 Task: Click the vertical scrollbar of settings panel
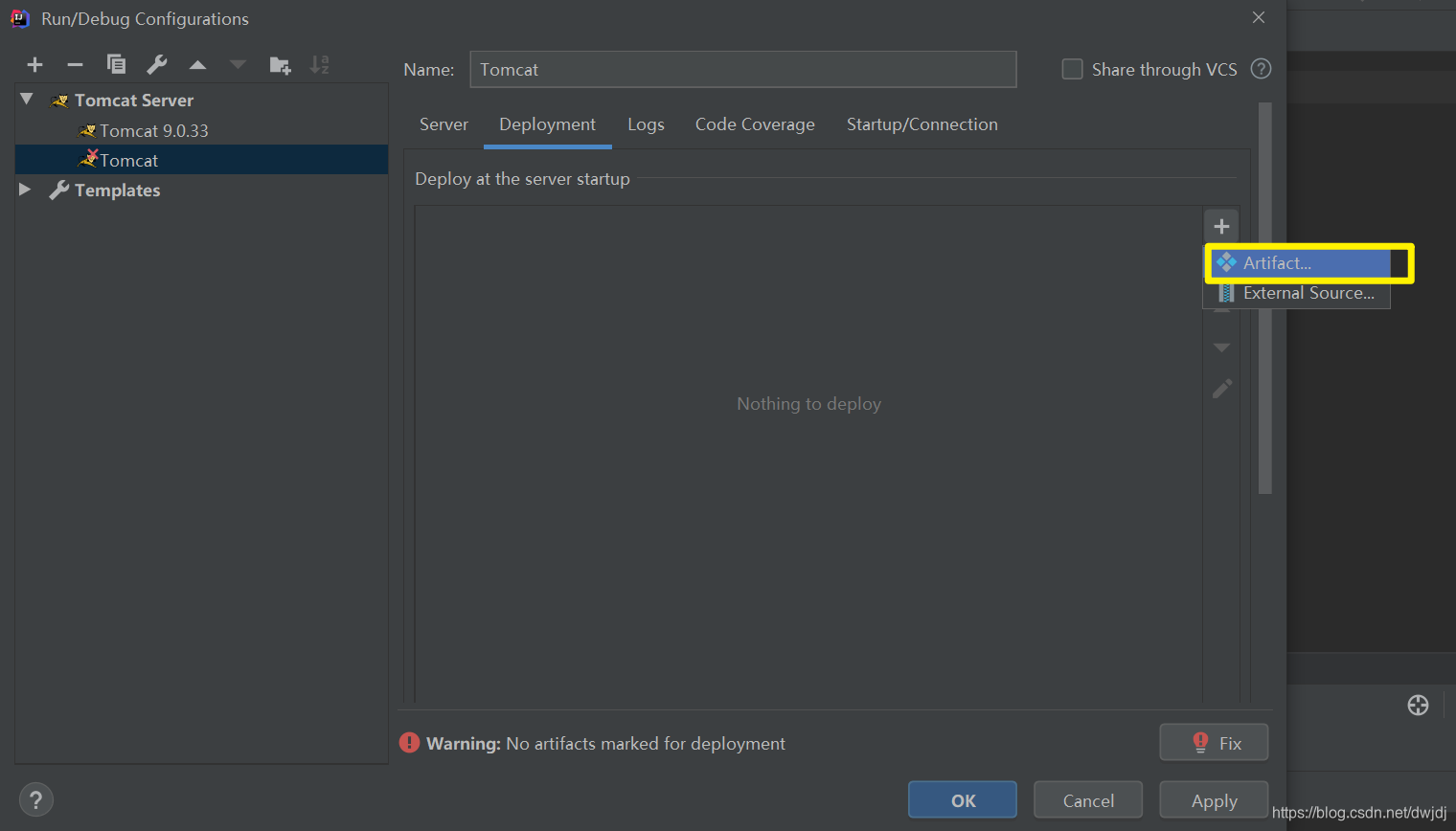coord(1265,298)
